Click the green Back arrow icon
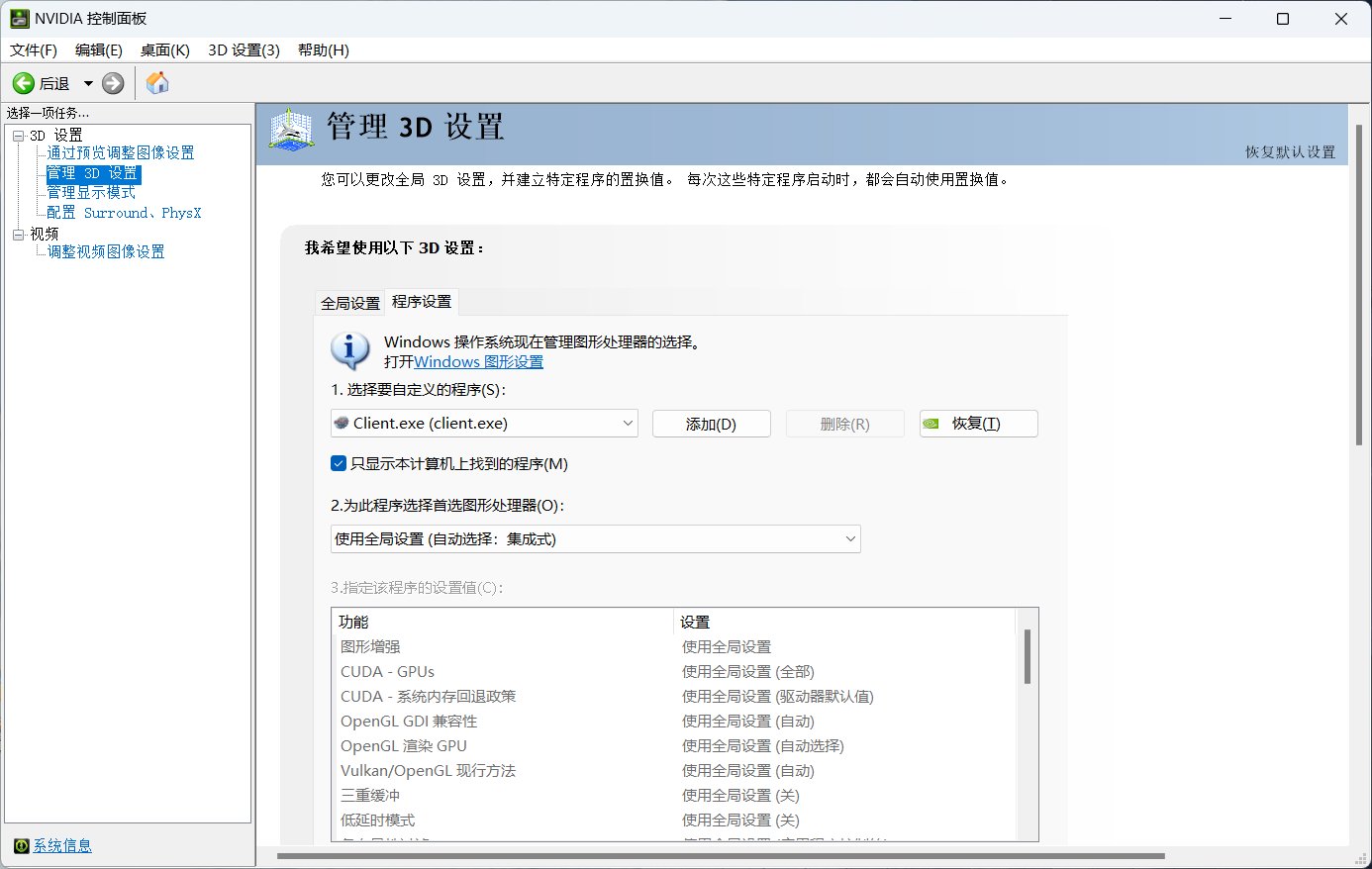 tap(23, 83)
